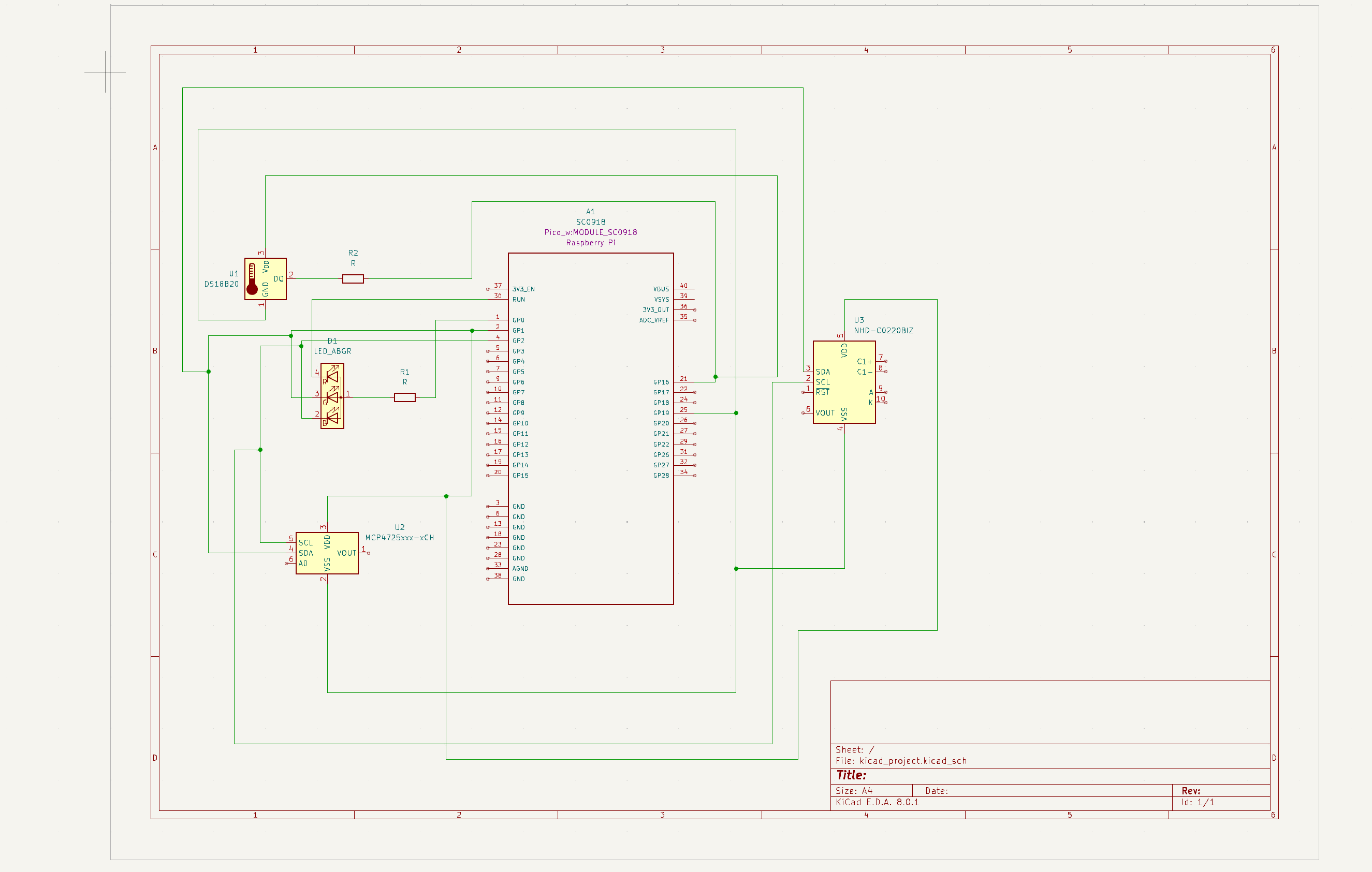Click the A0 pin label on U2

point(303,563)
